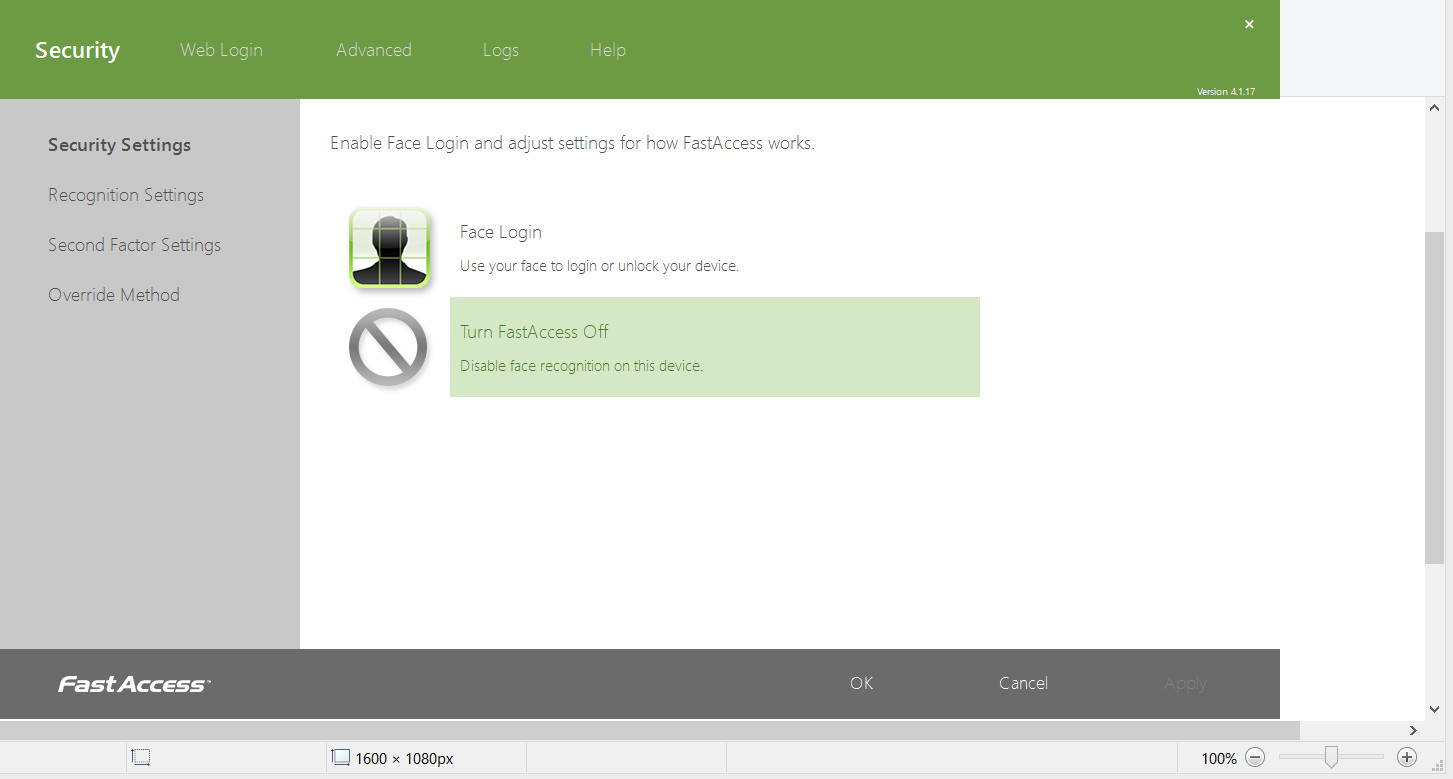Click the zoom slider handle
Image resolution: width=1453 pixels, height=779 pixels.
click(x=1331, y=758)
